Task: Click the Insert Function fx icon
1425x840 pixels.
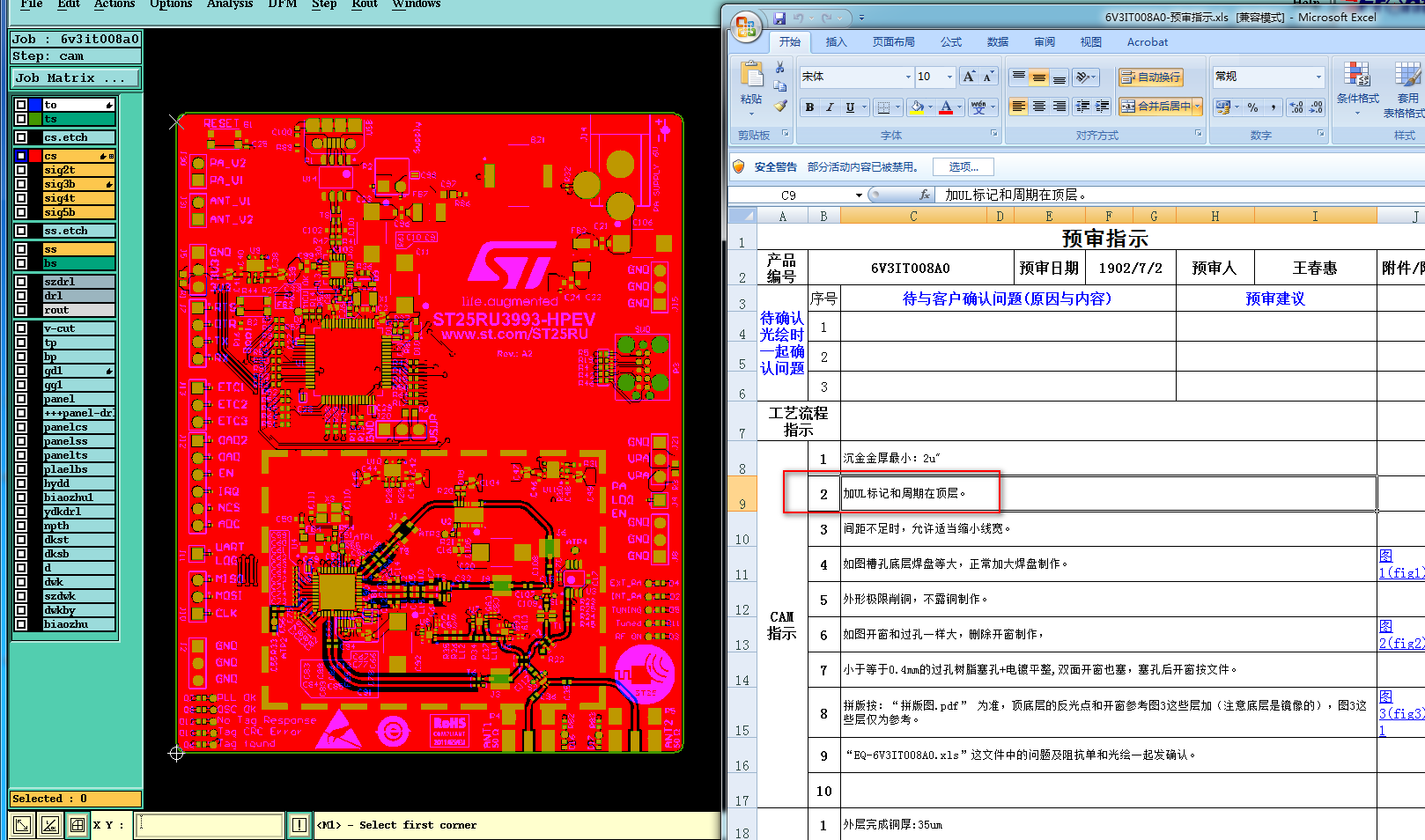Action: [x=924, y=195]
